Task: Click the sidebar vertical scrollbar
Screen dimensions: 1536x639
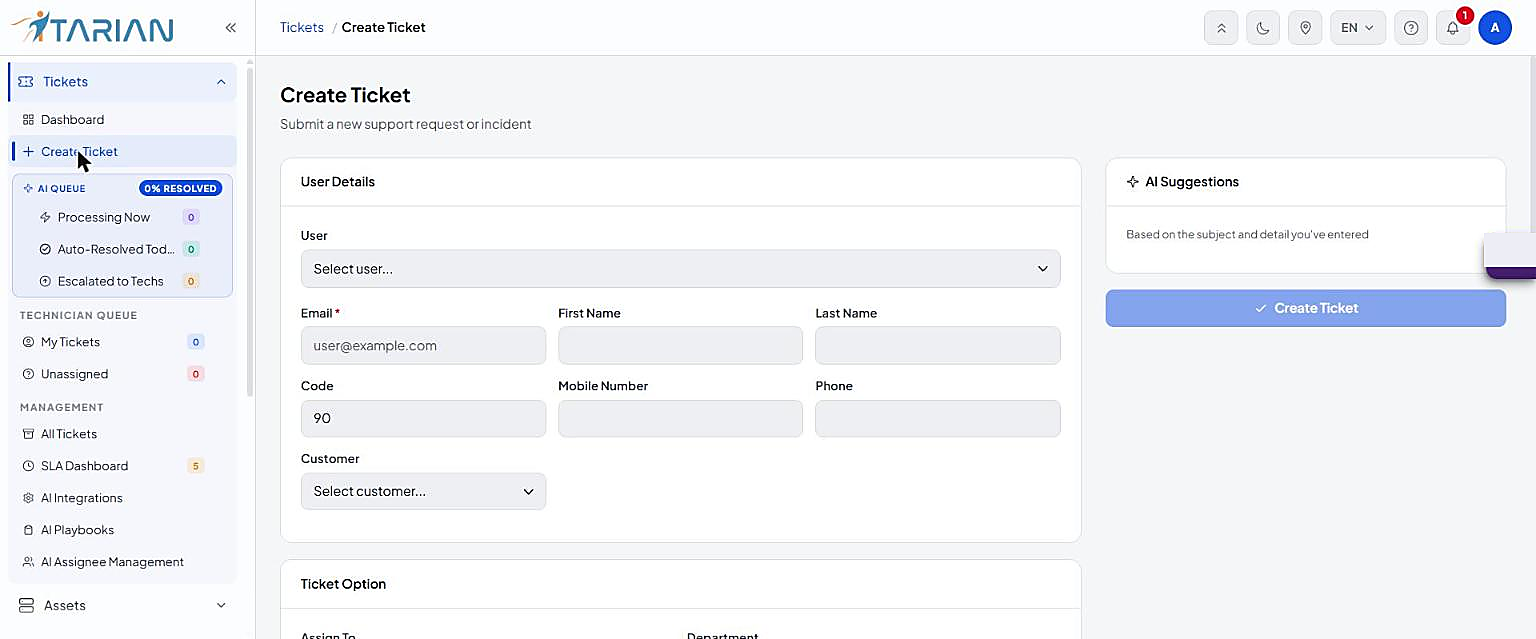Action: pyautogui.click(x=250, y=230)
